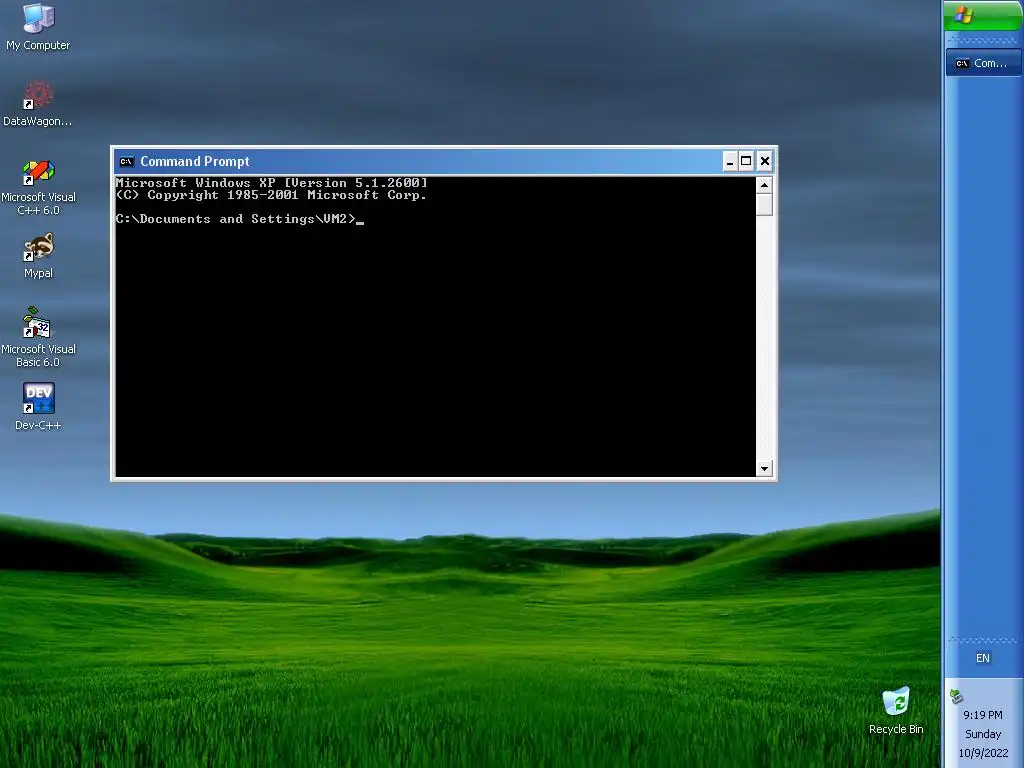Click the Command Prompt scroll-up arrow
Image resolution: width=1024 pixels, height=768 pixels.
(764, 185)
